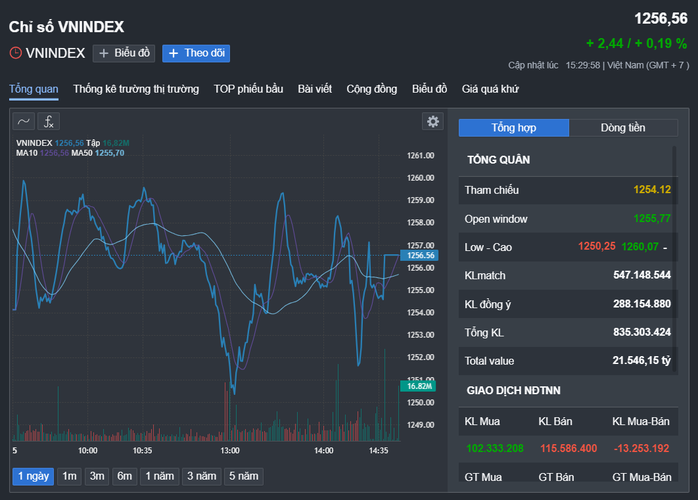This screenshot has height=500, width=698.
Task: Click the GIAO DỊCH NĐTNN section header
Action: point(513,390)
